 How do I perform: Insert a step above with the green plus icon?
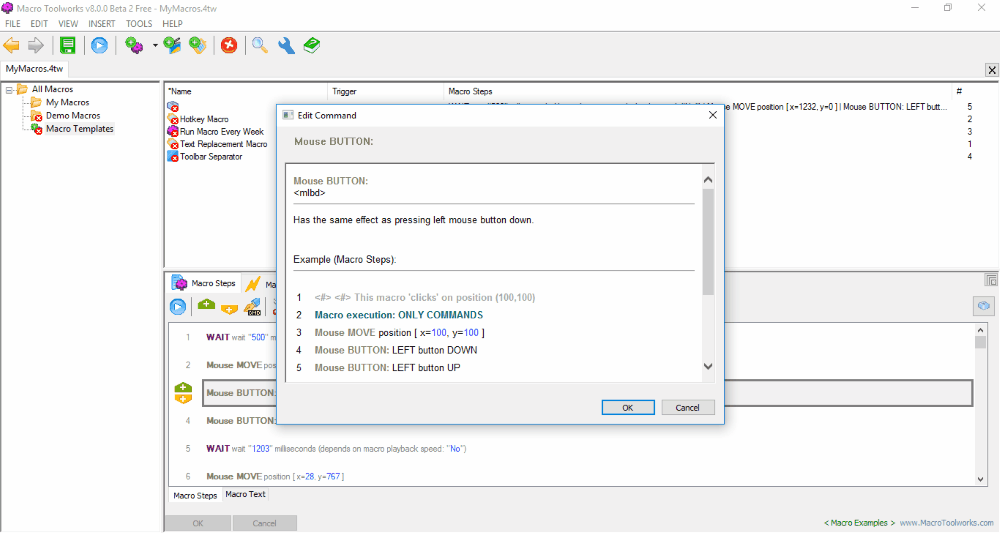click(x=206, y=305)
